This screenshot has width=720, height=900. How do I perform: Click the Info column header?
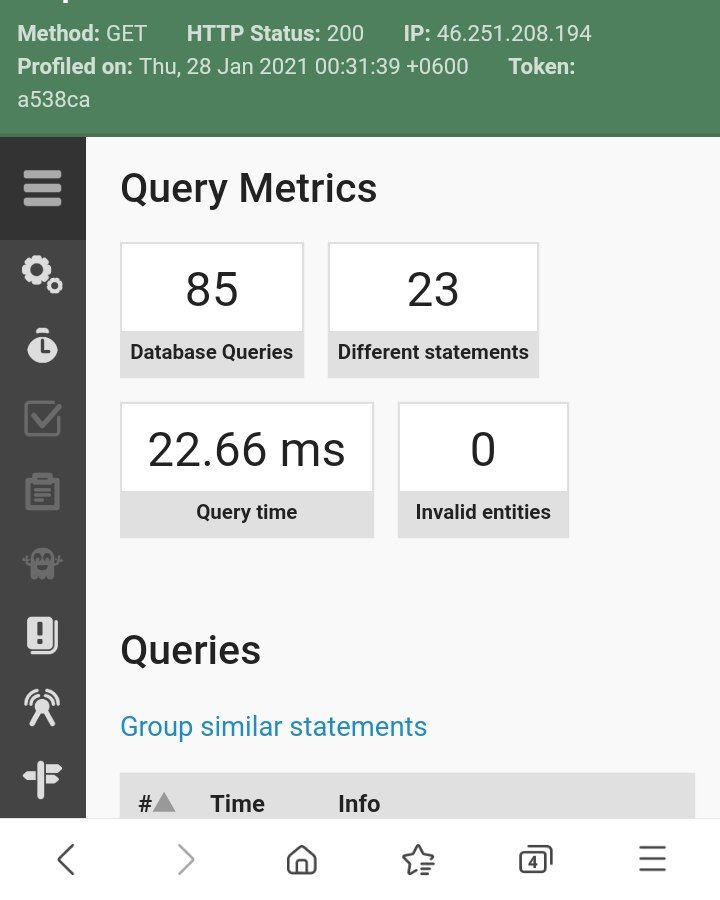click(359, 804)
